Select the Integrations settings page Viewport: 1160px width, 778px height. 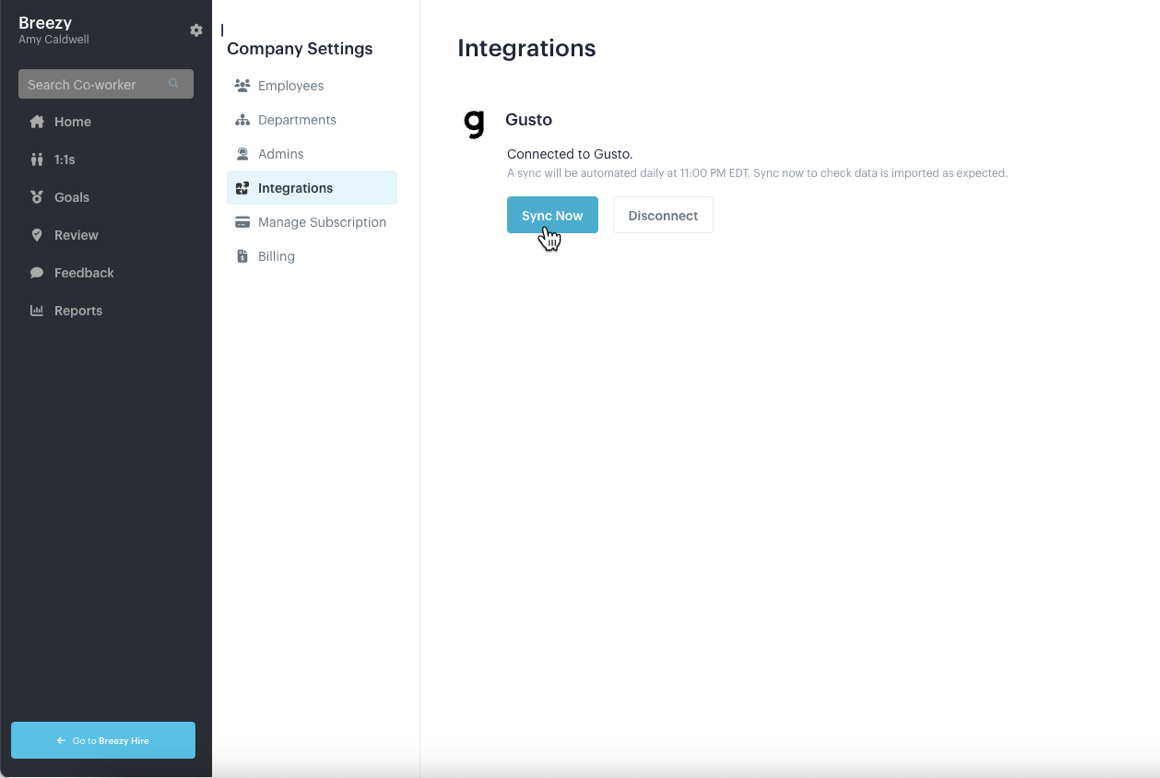click(x=311, y=188)
